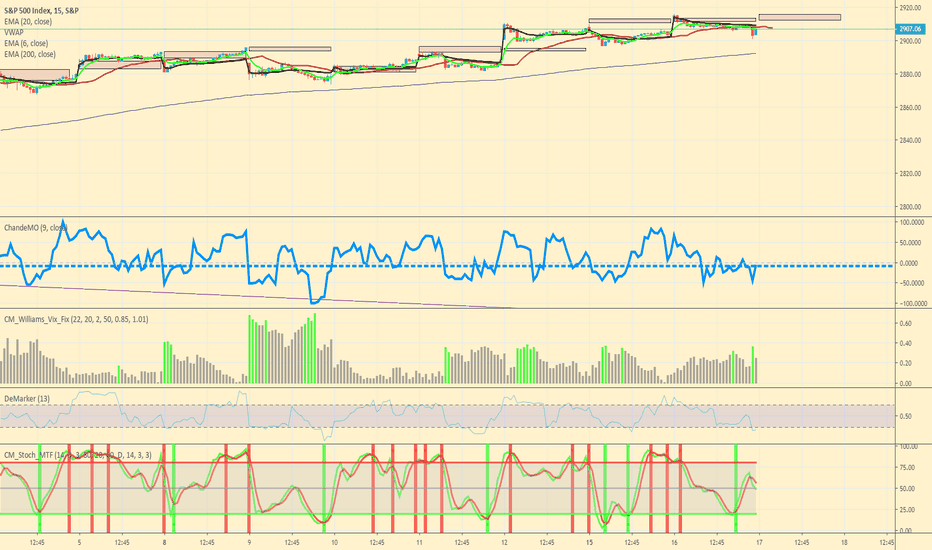Click the 2880.00 price axis value
Viewport: 932px width, 550px height.
click(x=909, y=74)
